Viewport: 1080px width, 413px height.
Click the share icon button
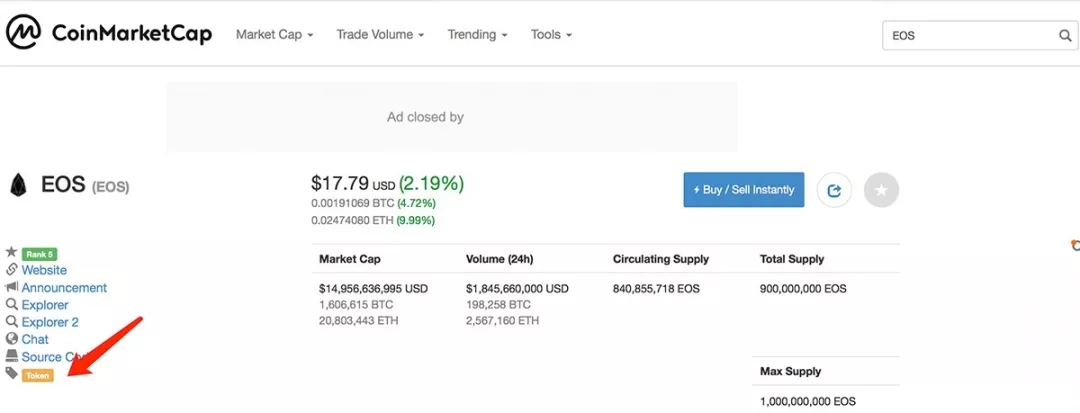click(834, 189)
